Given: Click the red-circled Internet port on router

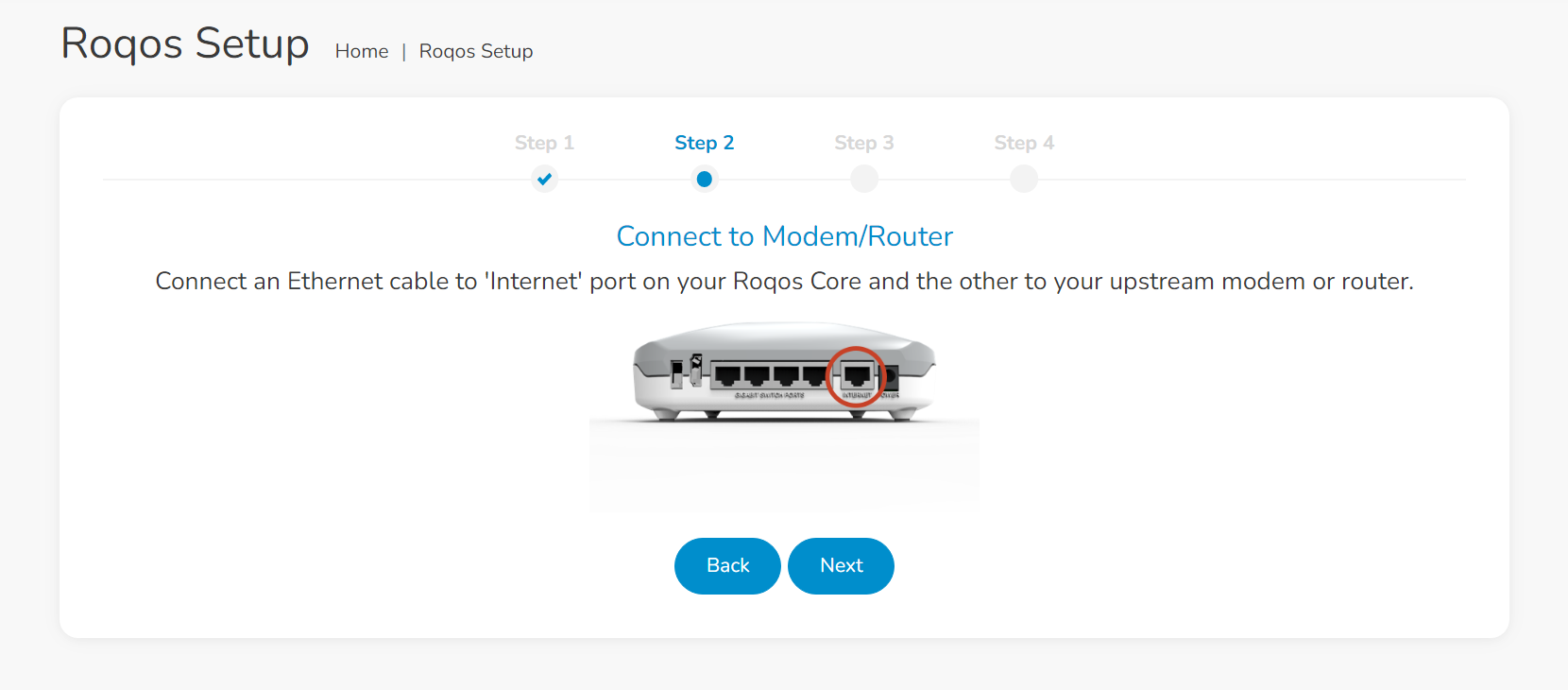Looking at the screenshot, I should (x=856, y=376).
